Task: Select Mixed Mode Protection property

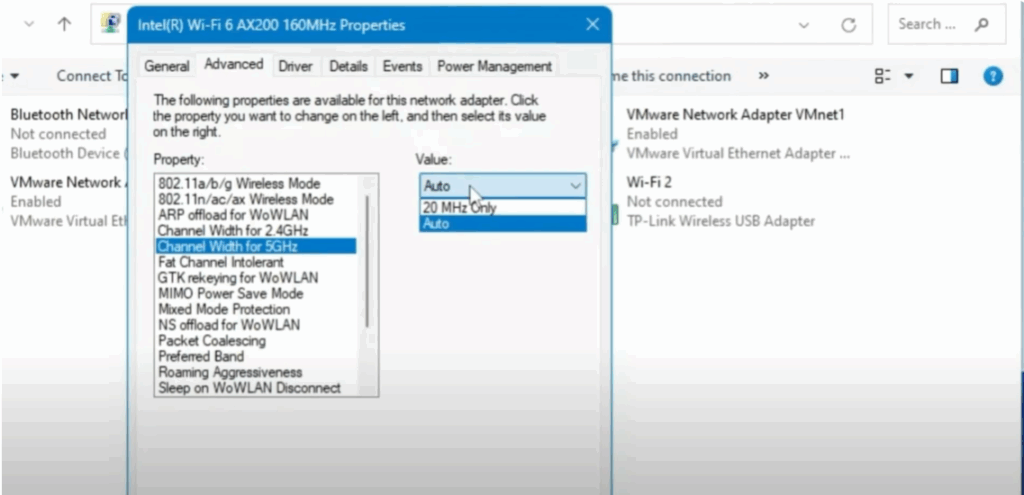Action: (x=255, y=309)
